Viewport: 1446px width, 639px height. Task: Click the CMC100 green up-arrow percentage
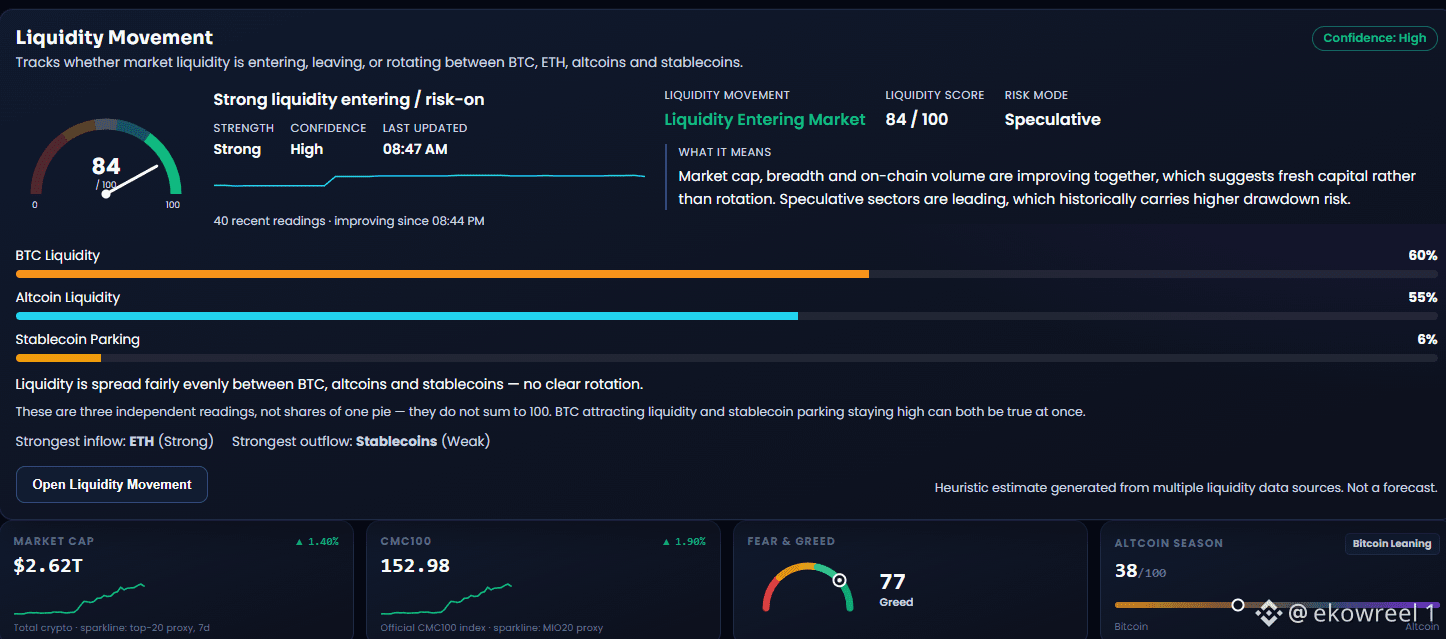683,541
